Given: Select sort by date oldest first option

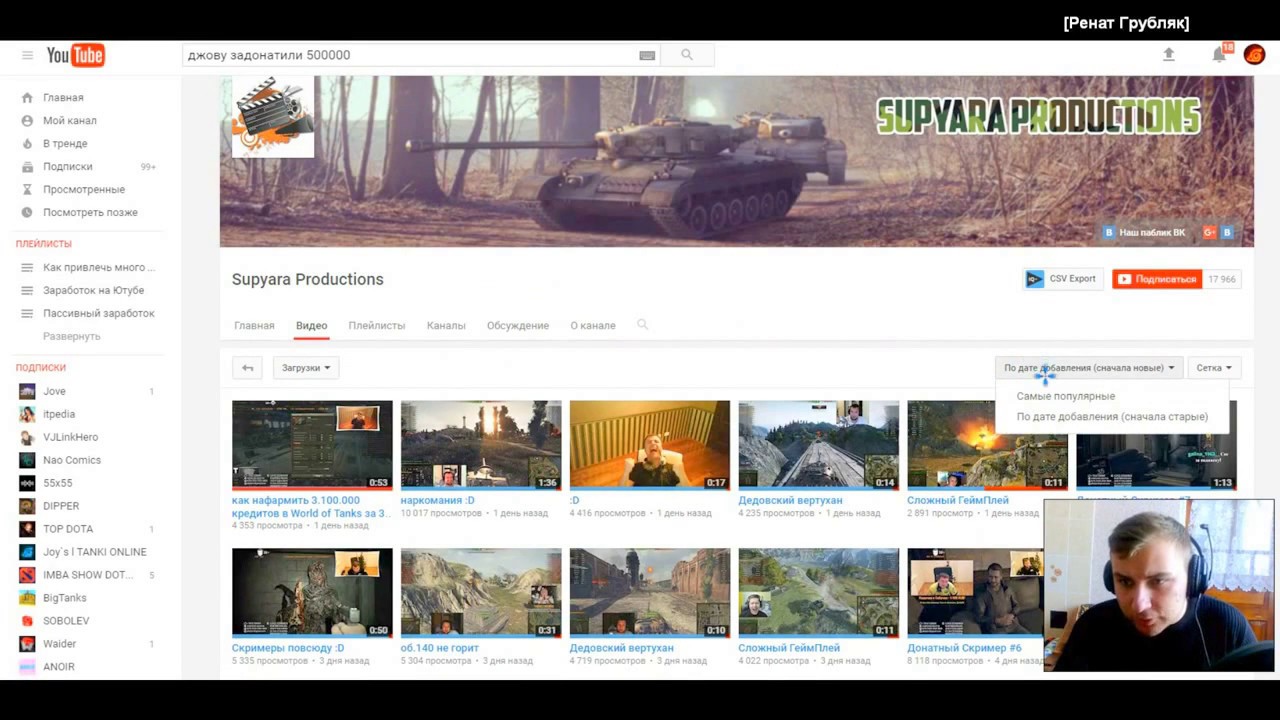Looking at the screenshot, I should click(1112, 416).
